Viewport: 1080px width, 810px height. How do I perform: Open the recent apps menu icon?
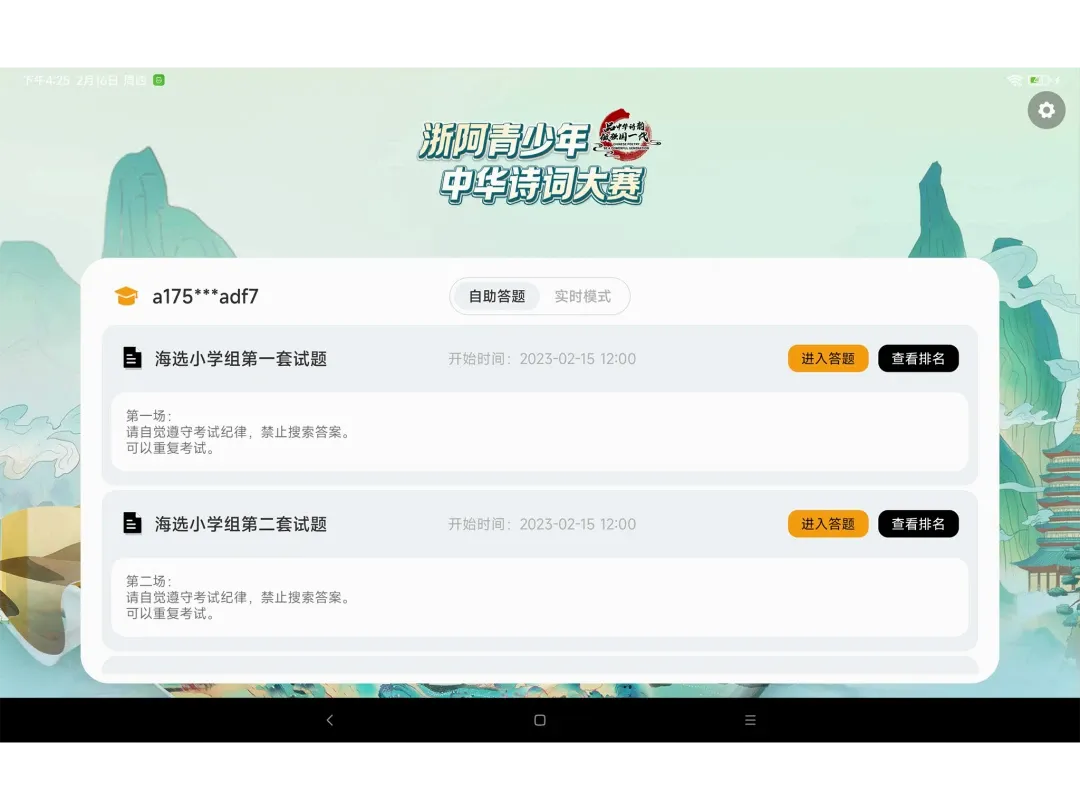pyautogui.click(x=750, y=720)
